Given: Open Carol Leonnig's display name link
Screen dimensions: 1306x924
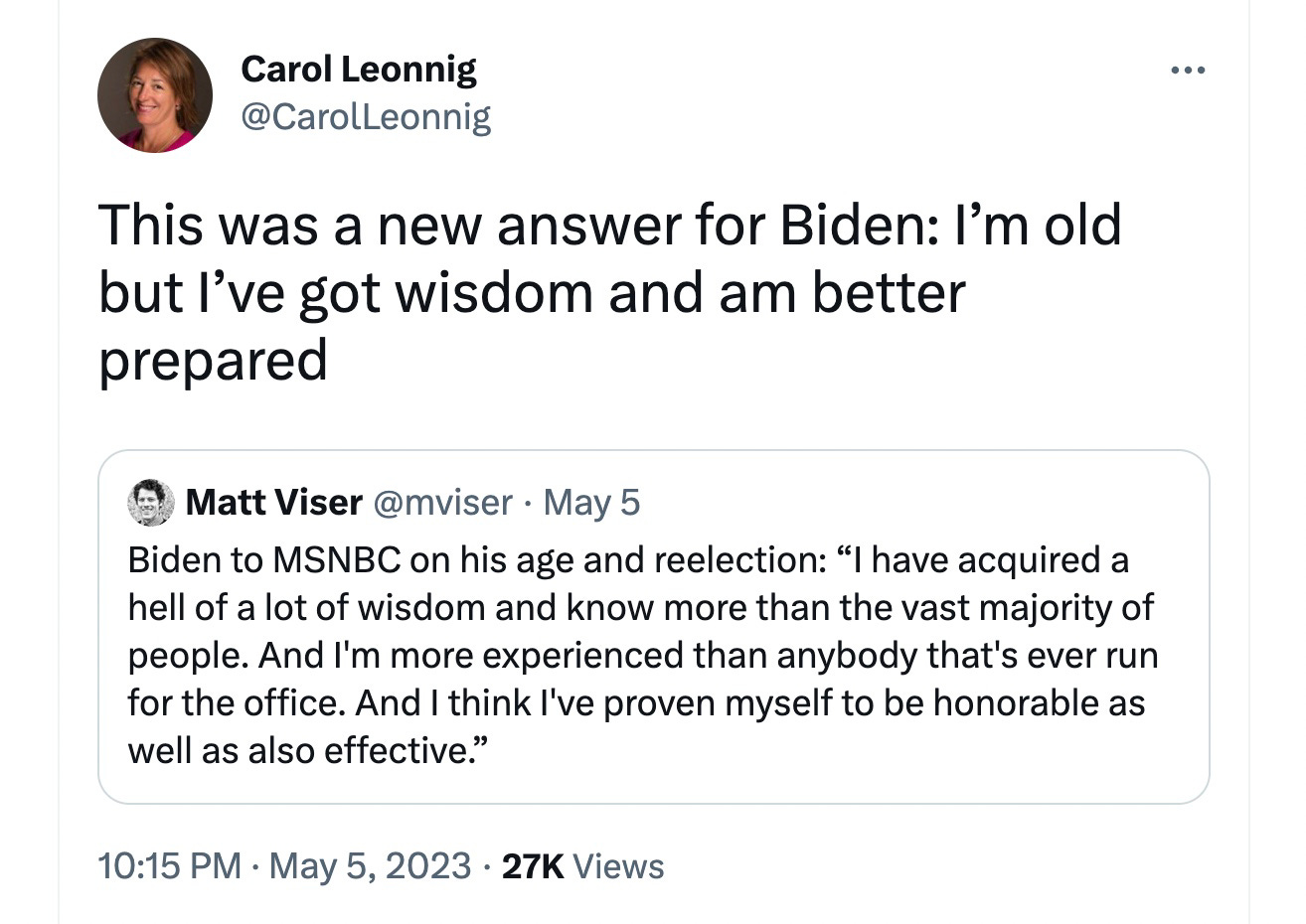Looking at the screenshot, I should (x=359, y=70).
